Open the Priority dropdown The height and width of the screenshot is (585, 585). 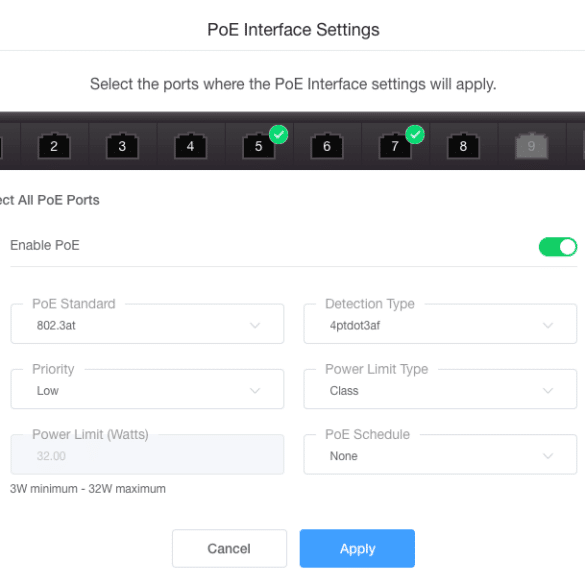click(x=147, y=389)
